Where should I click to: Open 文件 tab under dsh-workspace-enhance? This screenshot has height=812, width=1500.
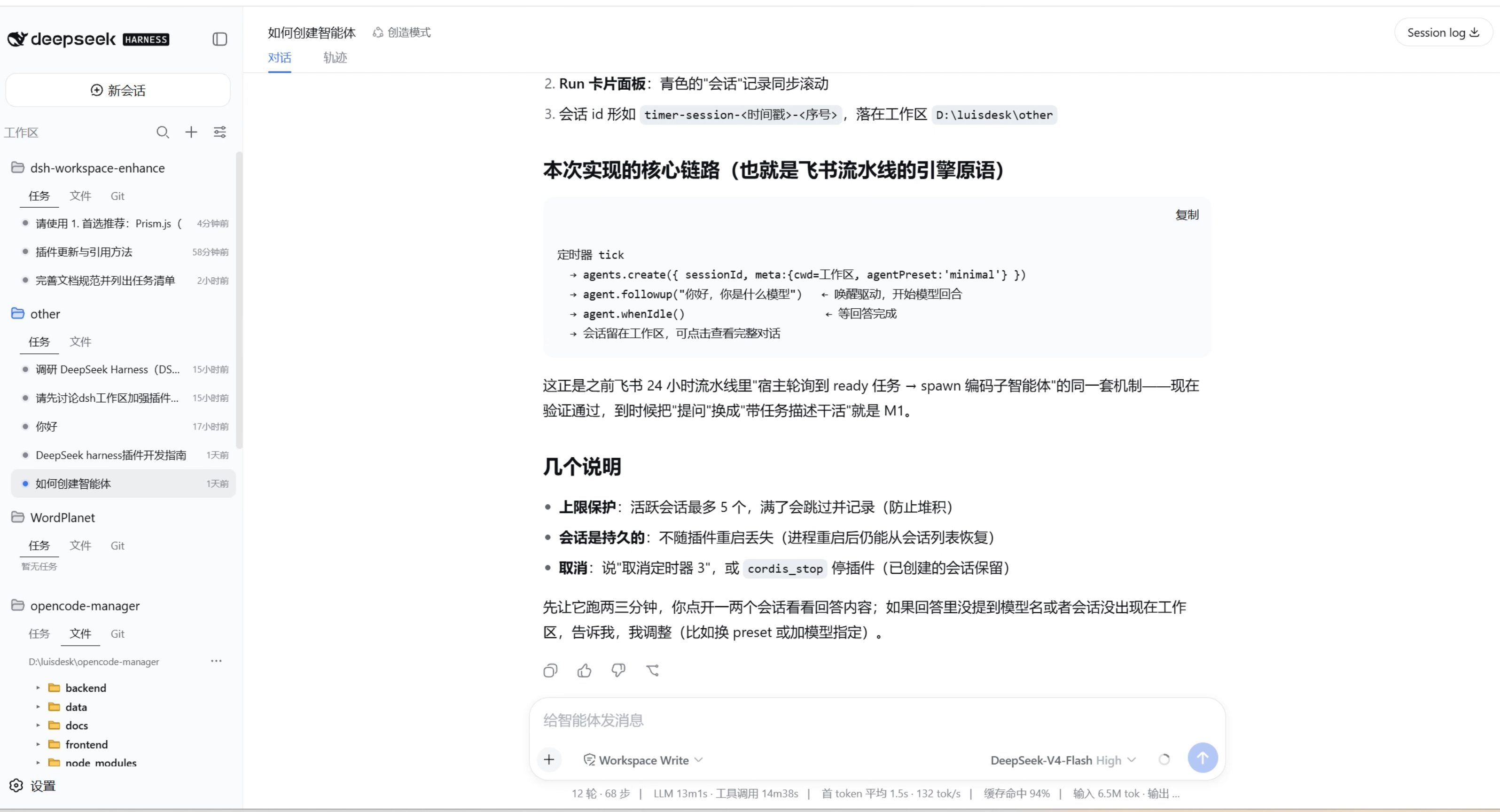coord(80,195)
